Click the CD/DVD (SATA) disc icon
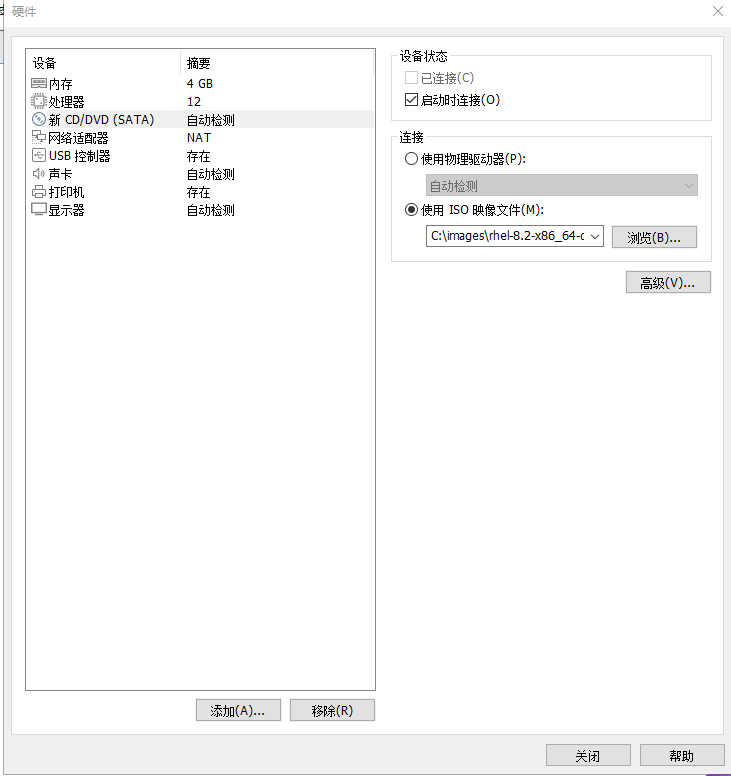This screenshot has width=731, height=776. coord(39,119)
